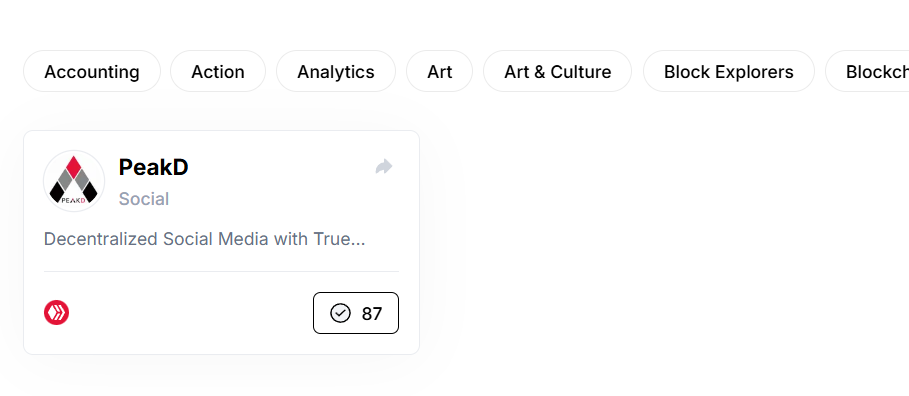The height and width of the screenshot is (396, 909).
Task: Select the Art category chip
Action: coord(439,71)
